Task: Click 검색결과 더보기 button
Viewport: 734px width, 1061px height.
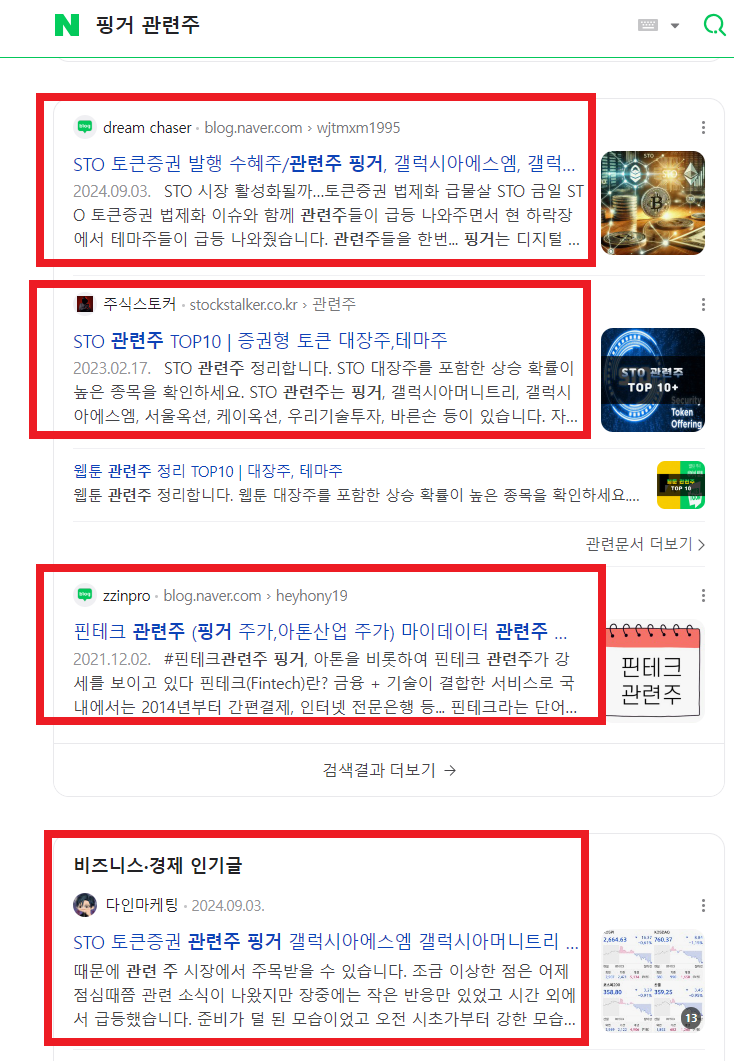Action: [389, 770]
